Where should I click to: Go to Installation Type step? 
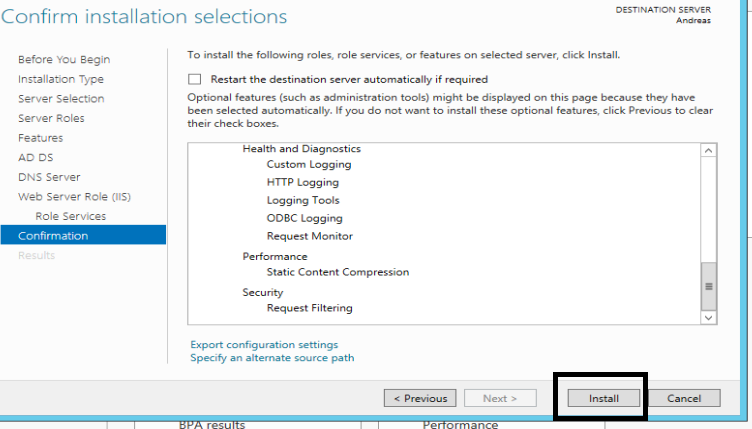click(x=61, y=79)
